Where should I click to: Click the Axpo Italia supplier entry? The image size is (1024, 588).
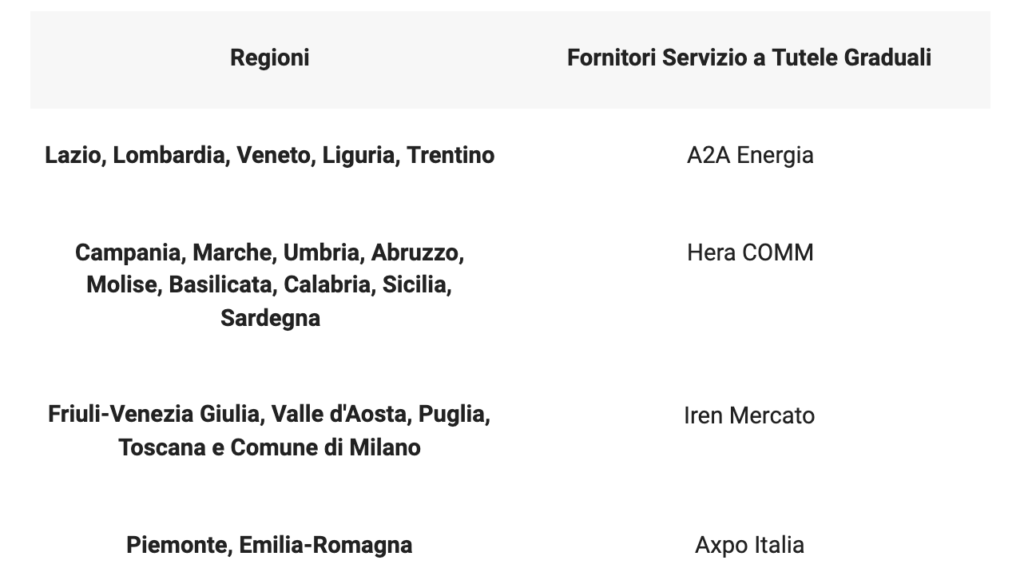coord(749,546)
